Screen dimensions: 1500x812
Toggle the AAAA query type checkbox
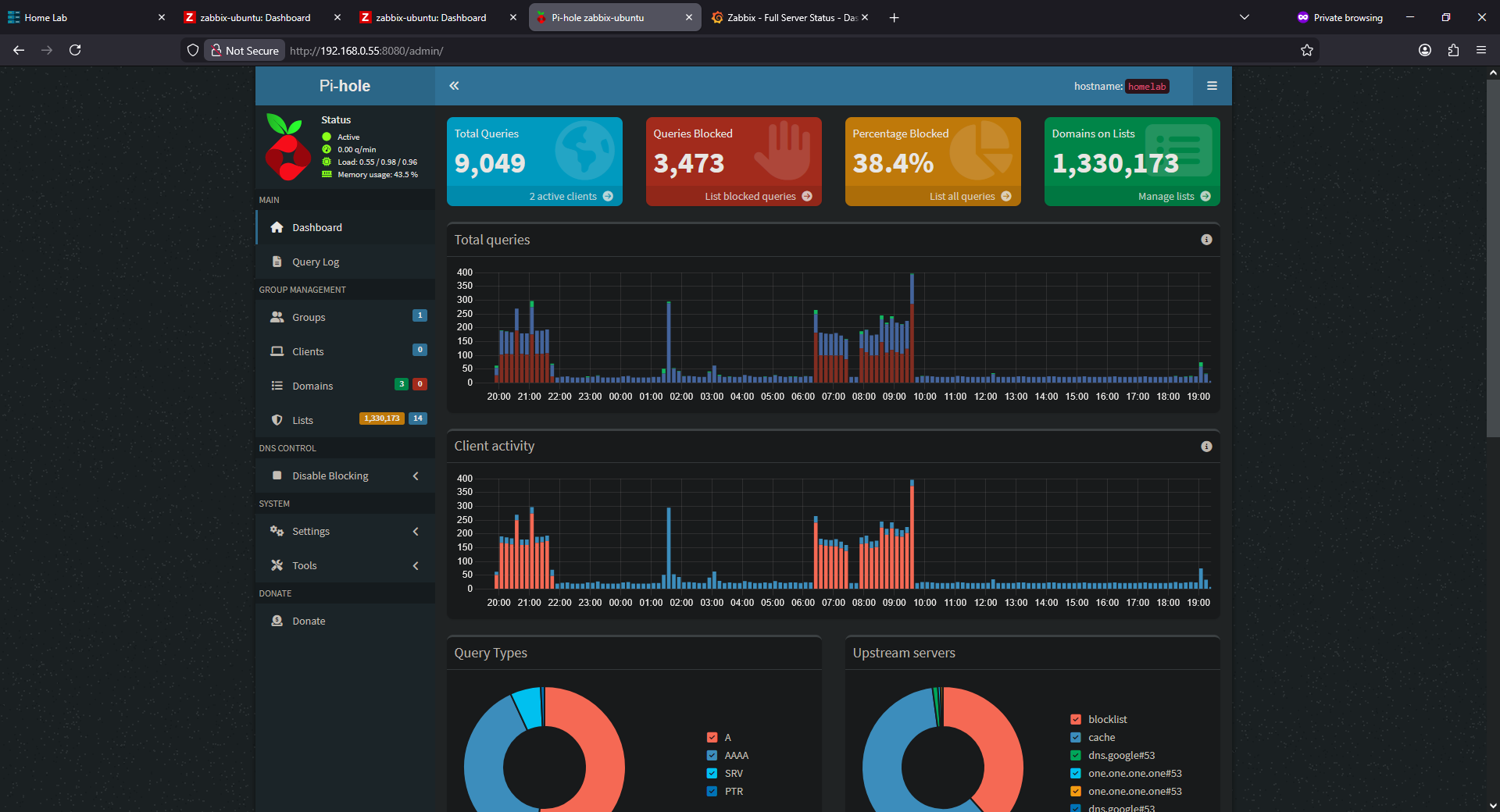click(x=712, y=755)
